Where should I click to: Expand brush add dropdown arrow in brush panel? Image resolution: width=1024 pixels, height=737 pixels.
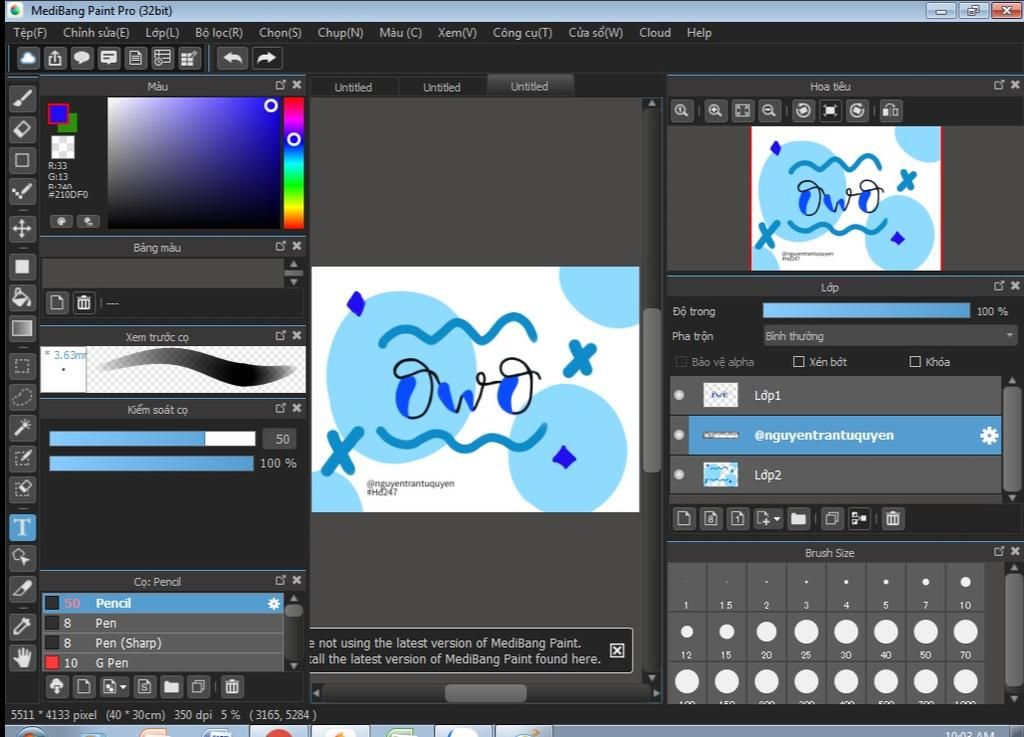(123, 687)
